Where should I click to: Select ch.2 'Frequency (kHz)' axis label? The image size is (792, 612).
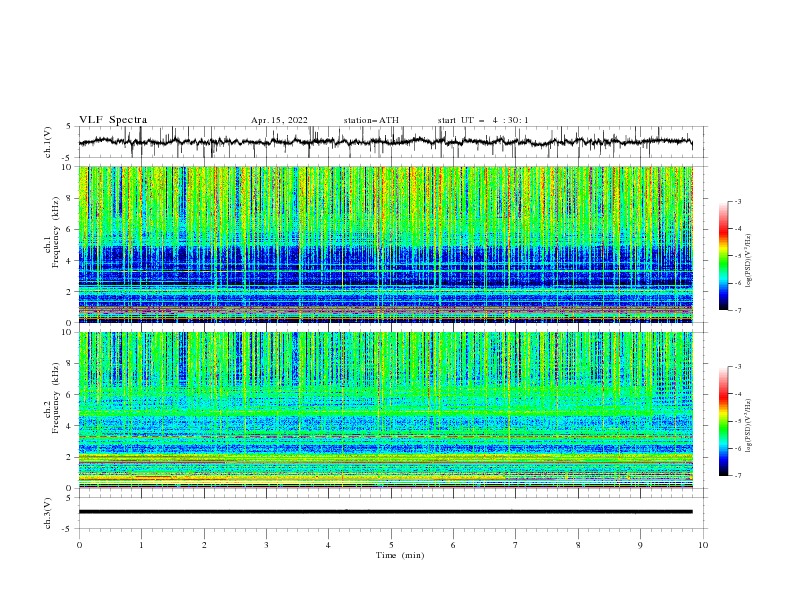[56, 398]
